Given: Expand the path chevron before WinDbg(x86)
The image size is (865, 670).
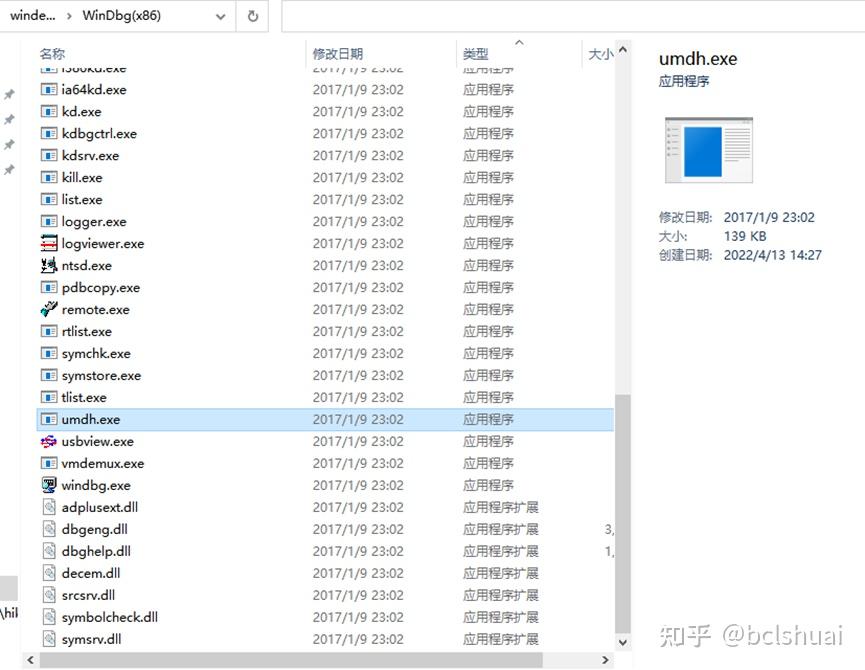Looking at the screenshot, I should (x=69, y=16).
